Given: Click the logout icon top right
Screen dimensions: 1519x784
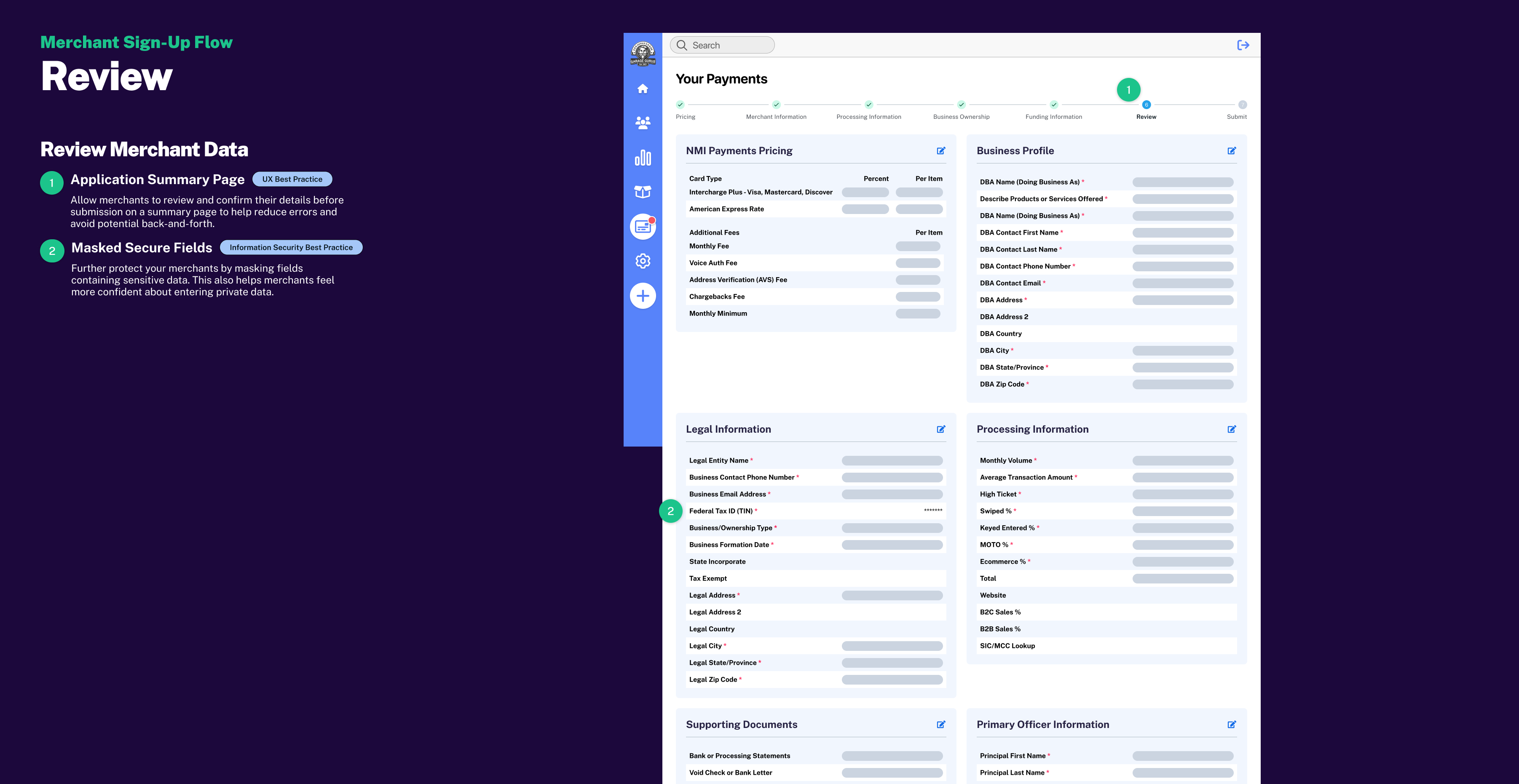Looking at the screenshot, I should point(1243,45).
